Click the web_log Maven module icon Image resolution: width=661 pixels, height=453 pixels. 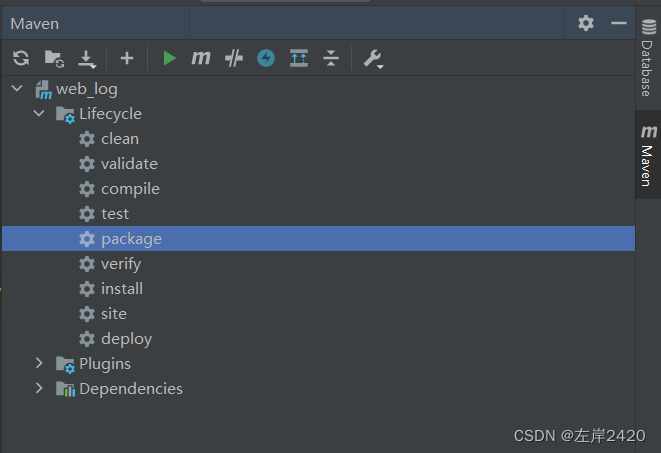tap(43, 90)
